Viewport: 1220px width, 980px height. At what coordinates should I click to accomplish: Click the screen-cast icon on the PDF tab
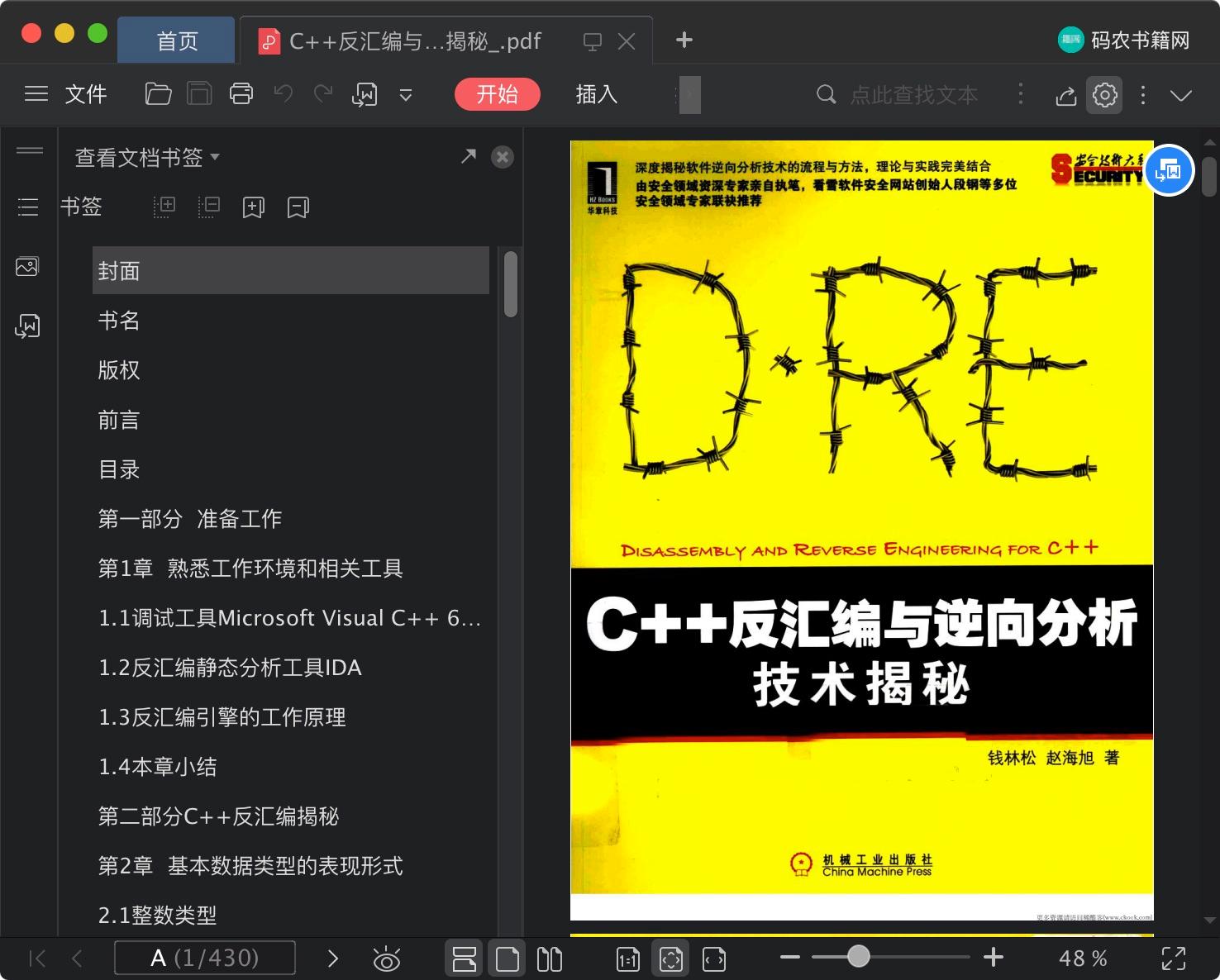(593, 41)
